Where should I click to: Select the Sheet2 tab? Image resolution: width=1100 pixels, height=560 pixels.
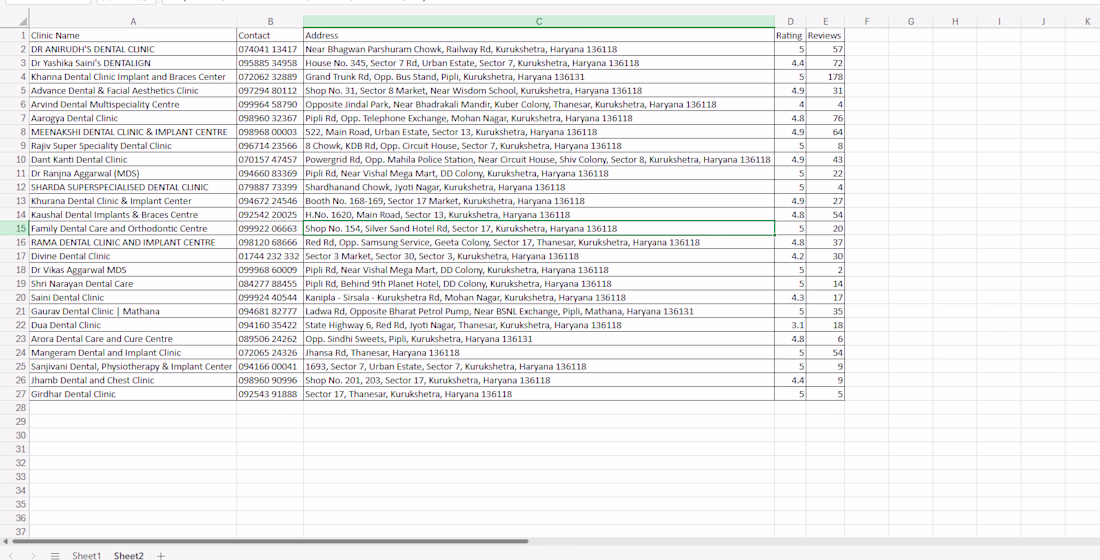coord(128,555)
